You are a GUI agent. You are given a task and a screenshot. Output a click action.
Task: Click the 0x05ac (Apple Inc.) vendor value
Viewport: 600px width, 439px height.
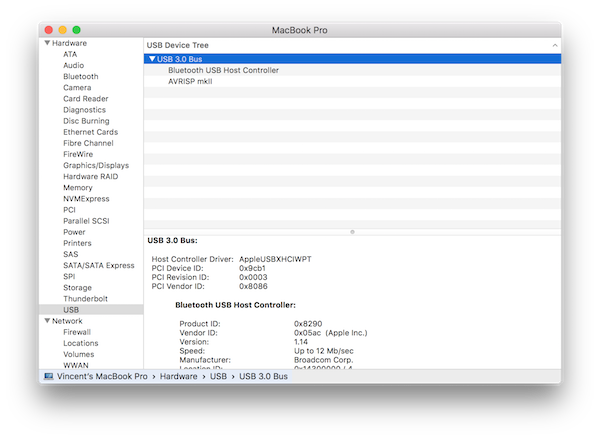coord(331,333)
